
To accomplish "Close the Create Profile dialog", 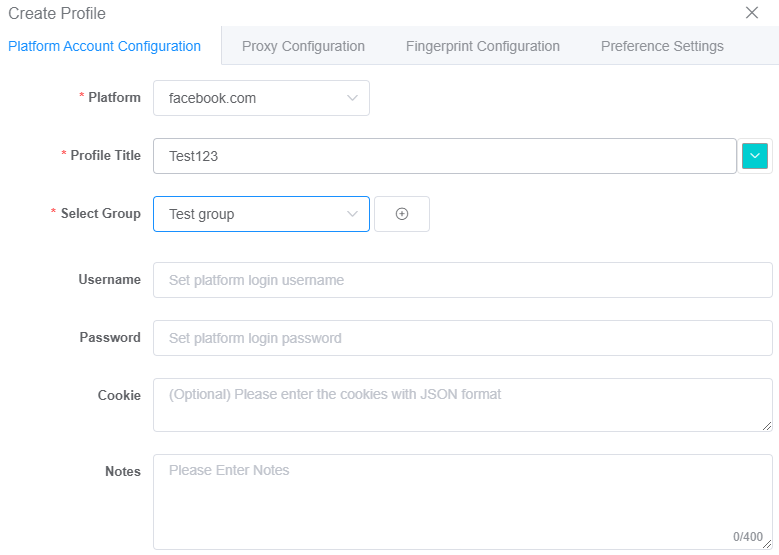I will 752,13.
